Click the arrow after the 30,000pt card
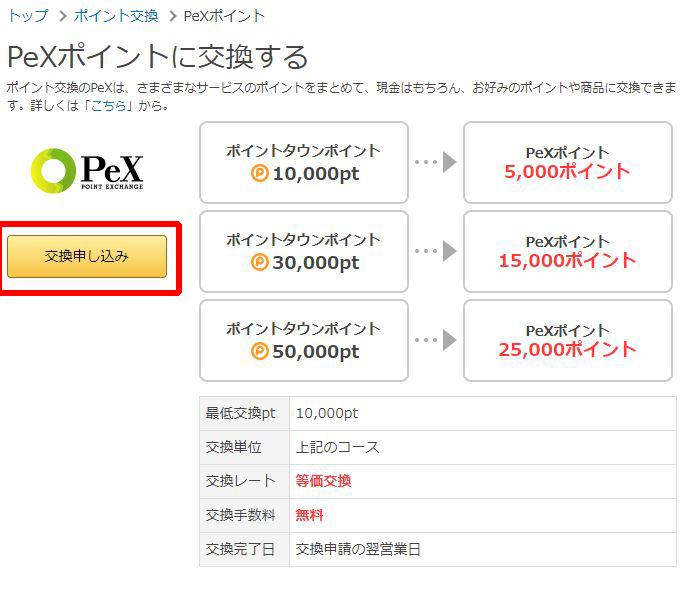 436,251
